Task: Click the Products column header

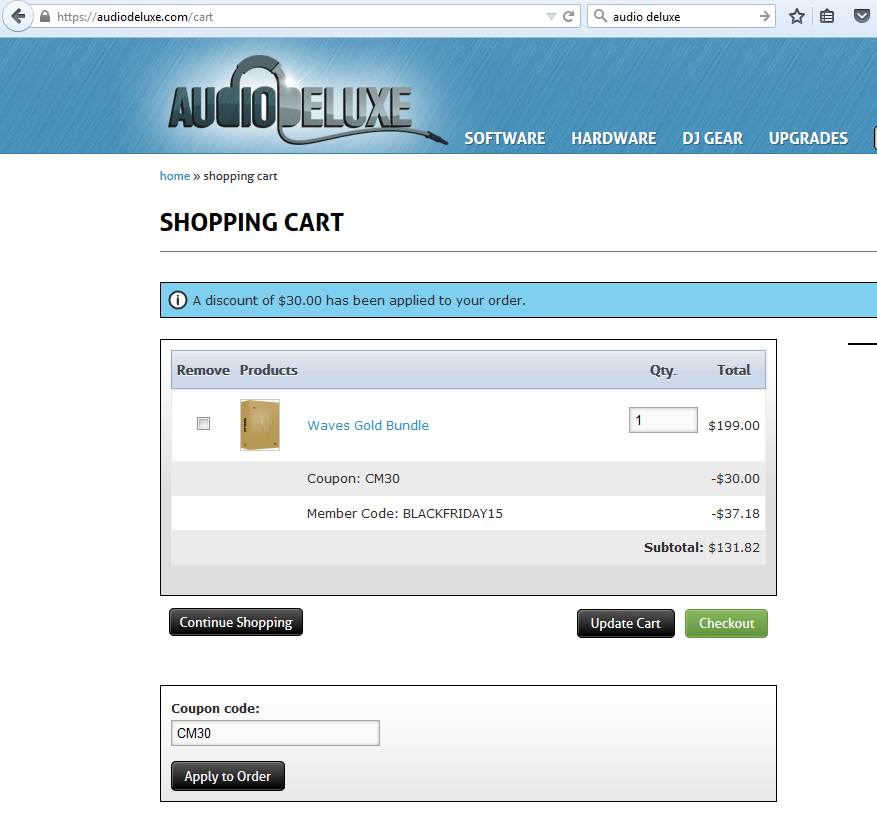Action: tap(268, 370)
